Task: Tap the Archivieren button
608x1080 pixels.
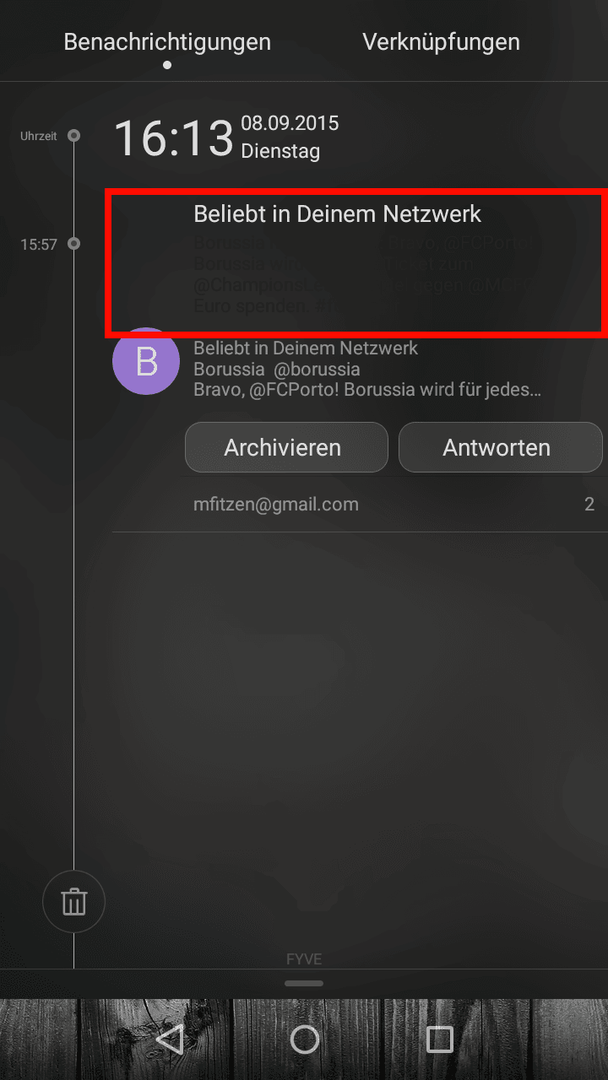Action: (286, 447)
